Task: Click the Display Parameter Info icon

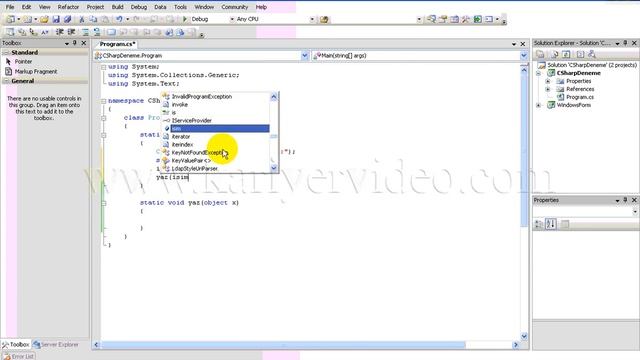Action: coord(22,32)
